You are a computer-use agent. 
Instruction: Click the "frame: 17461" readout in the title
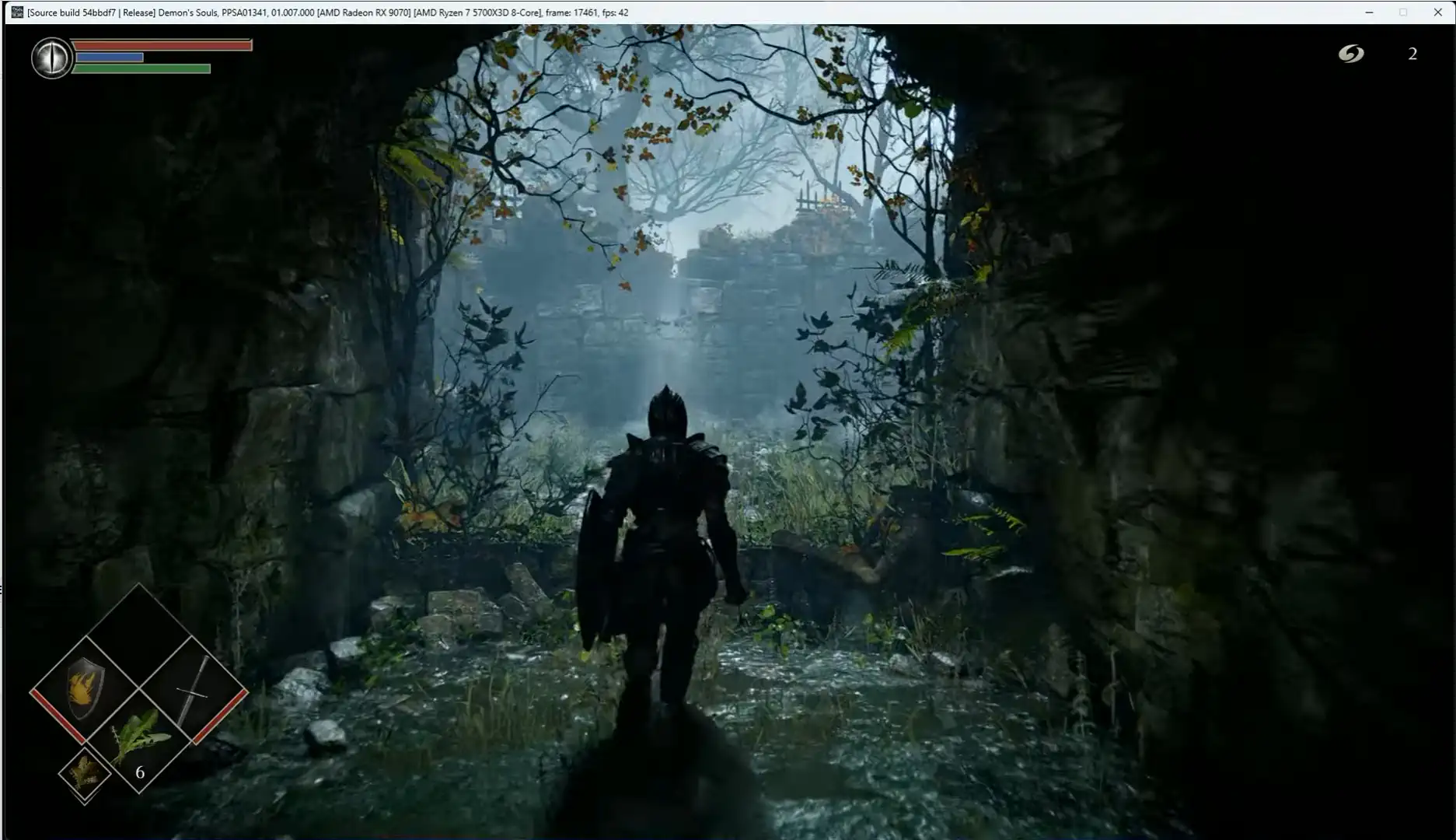click(x=570, y=12)
